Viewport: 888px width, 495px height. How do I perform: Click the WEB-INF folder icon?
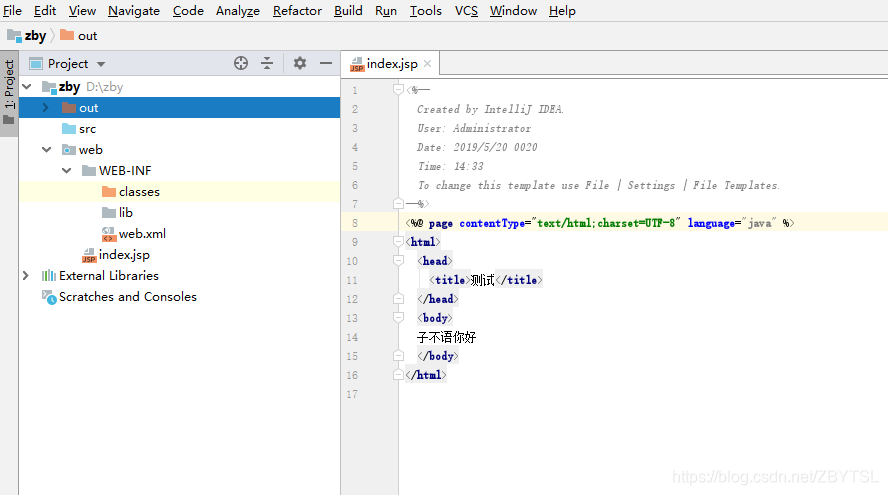tap(88, 171)
